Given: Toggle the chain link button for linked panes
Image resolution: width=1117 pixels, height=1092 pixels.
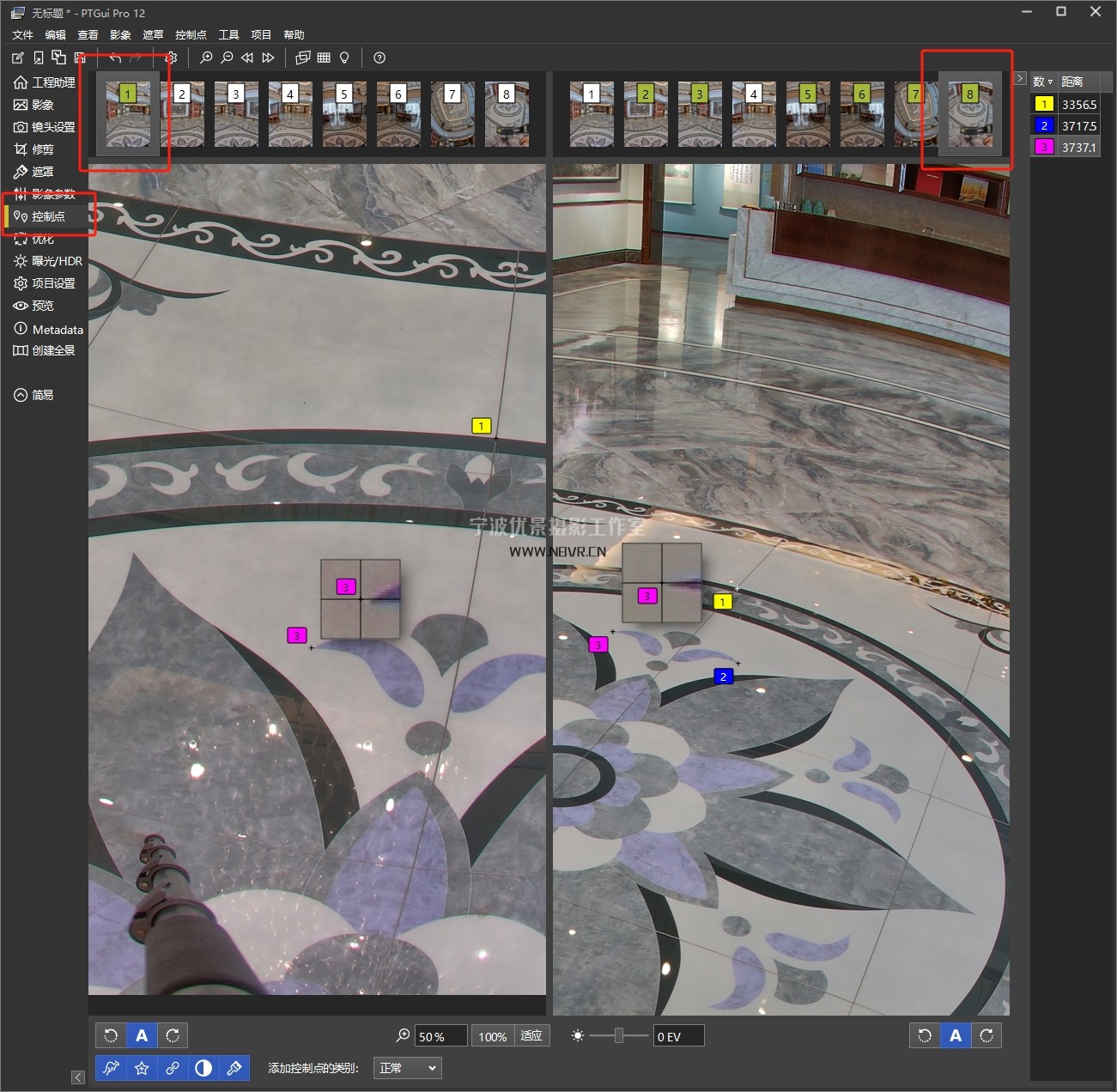Looking at the screenshot, I should (173, 1068).
